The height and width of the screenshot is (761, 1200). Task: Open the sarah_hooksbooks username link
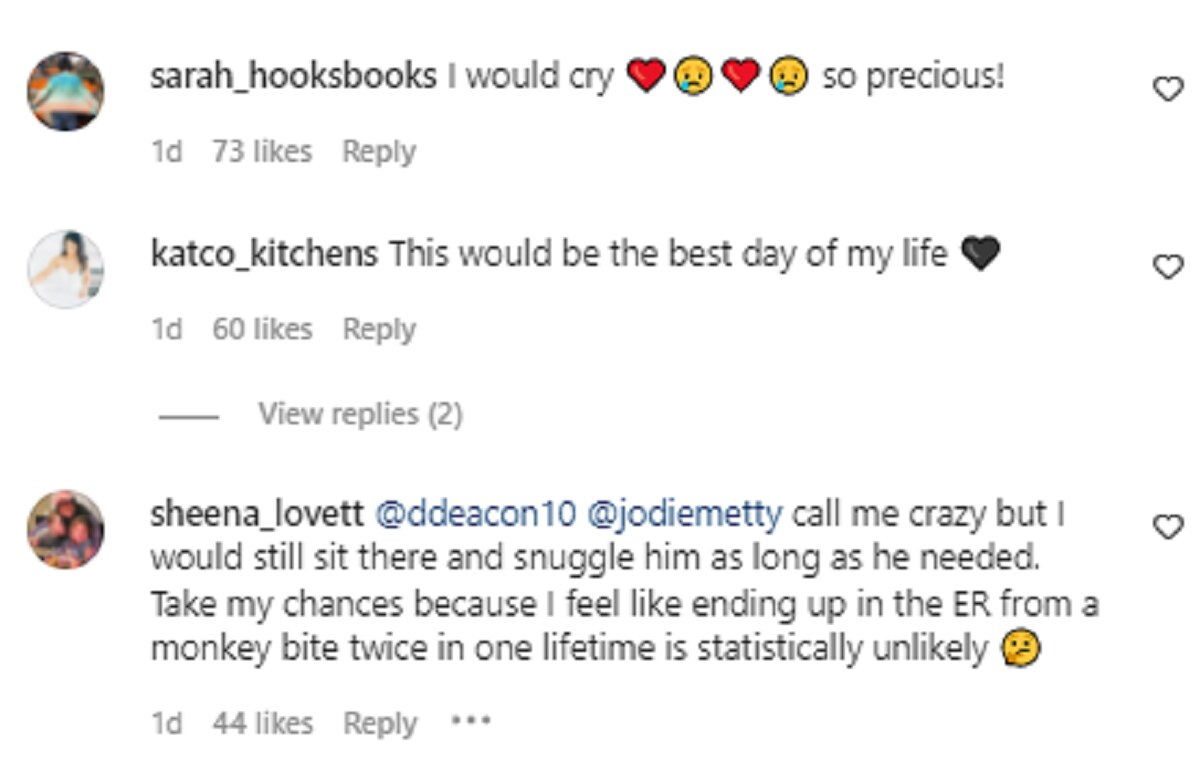point(293,77)
